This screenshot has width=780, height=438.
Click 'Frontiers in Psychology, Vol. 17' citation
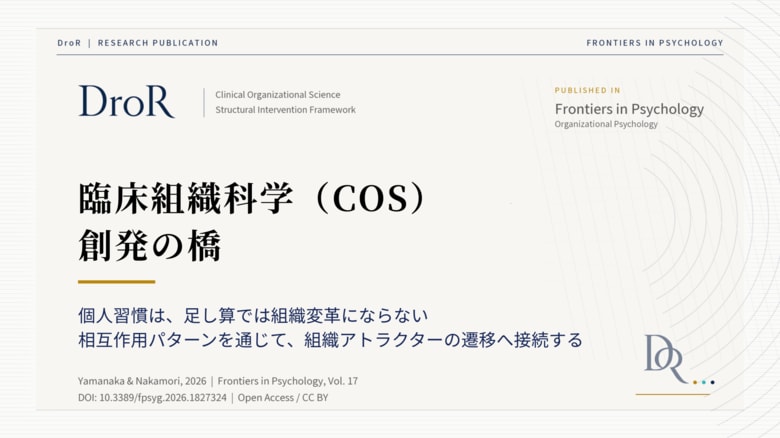(x=288, y=381)
